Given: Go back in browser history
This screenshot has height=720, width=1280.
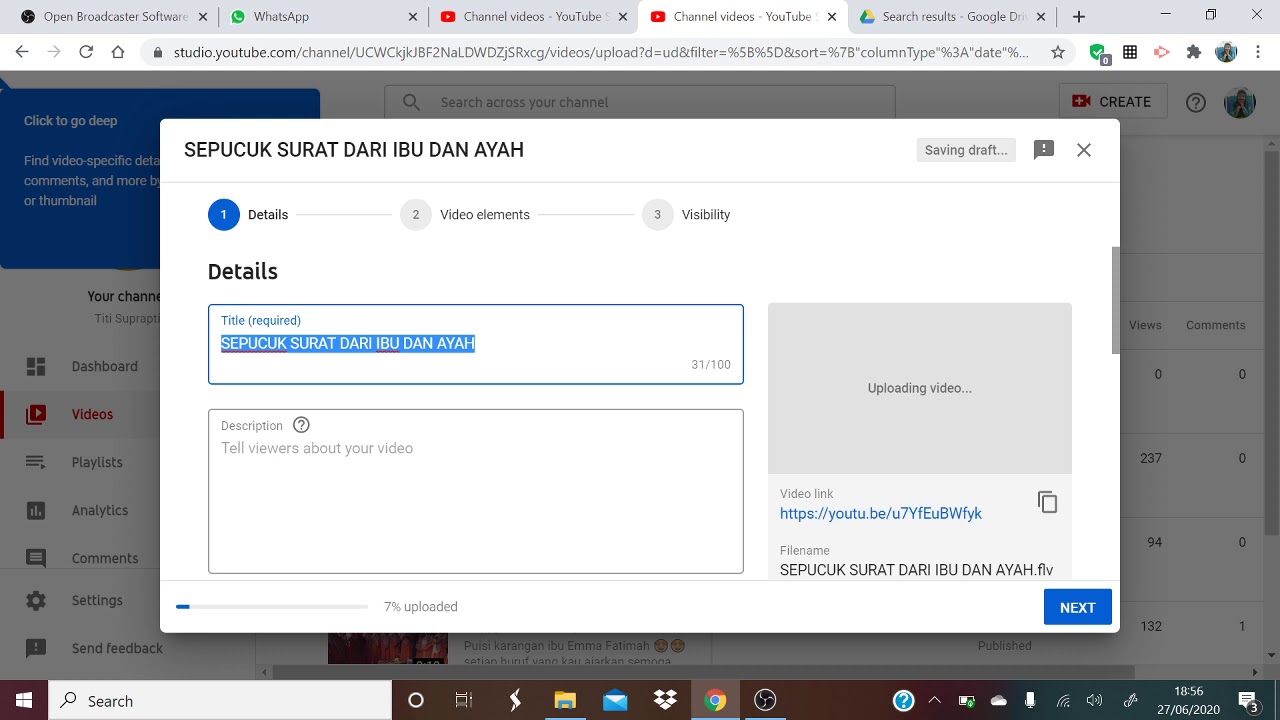Looking at the screenshot, I should [22, 53].
